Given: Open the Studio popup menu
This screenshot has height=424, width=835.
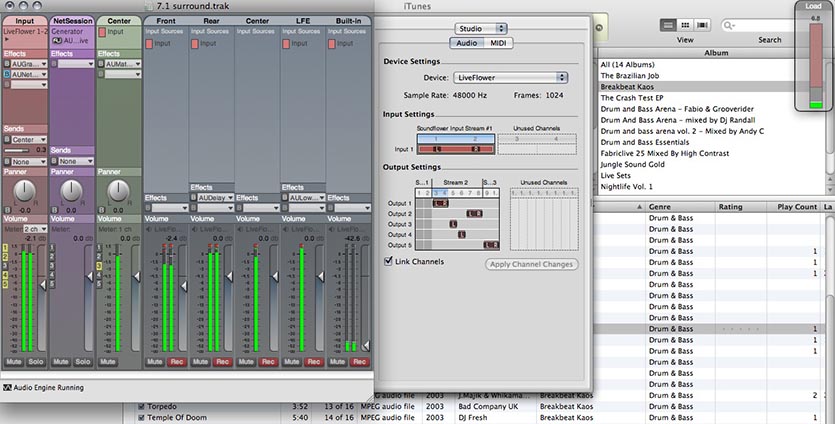Looking at the screenshot, I should [480, 28].
